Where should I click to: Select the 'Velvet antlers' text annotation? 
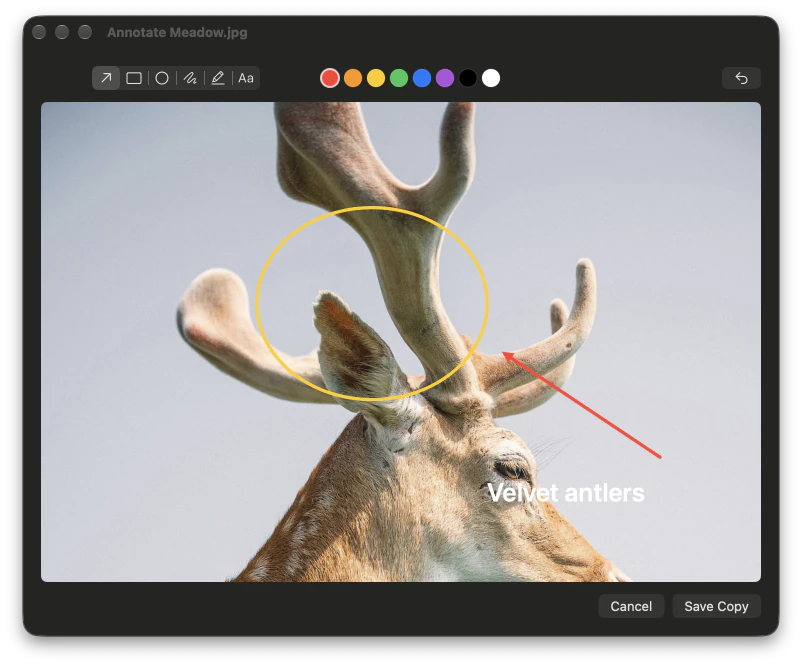click(566, 493)
